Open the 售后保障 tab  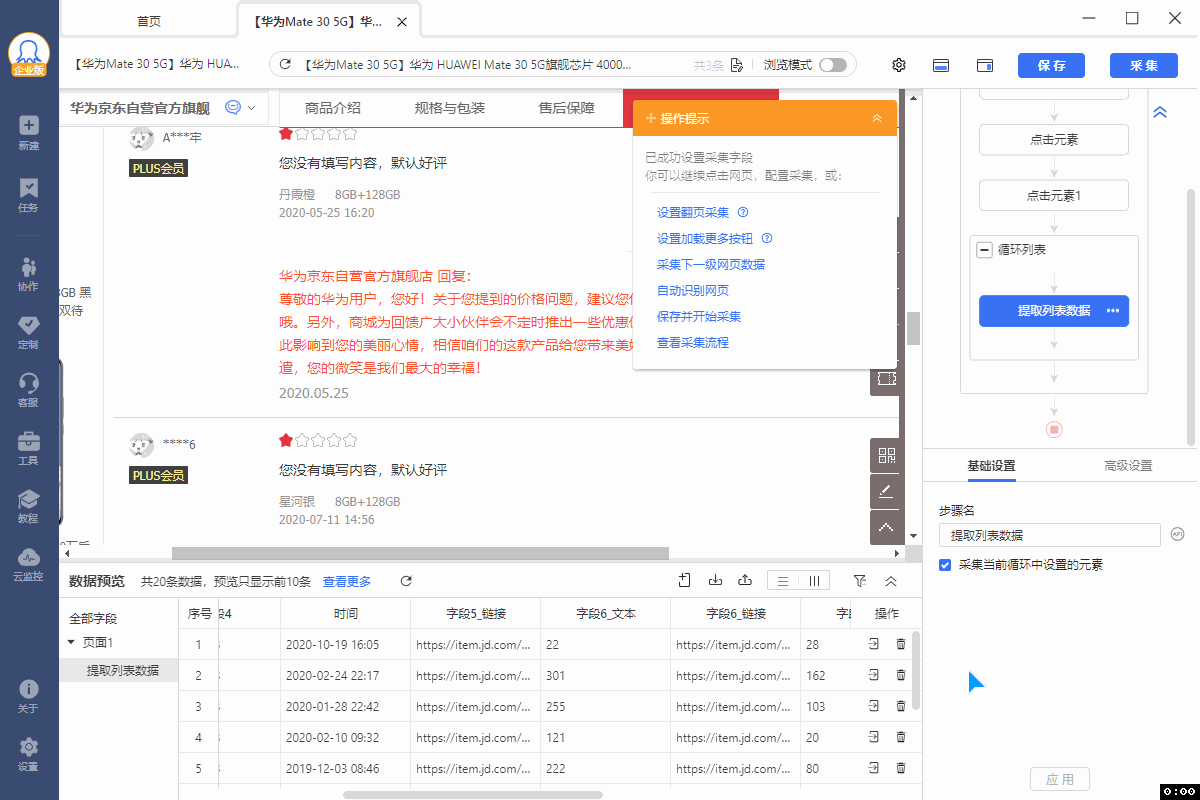click(x=567, y=108)
